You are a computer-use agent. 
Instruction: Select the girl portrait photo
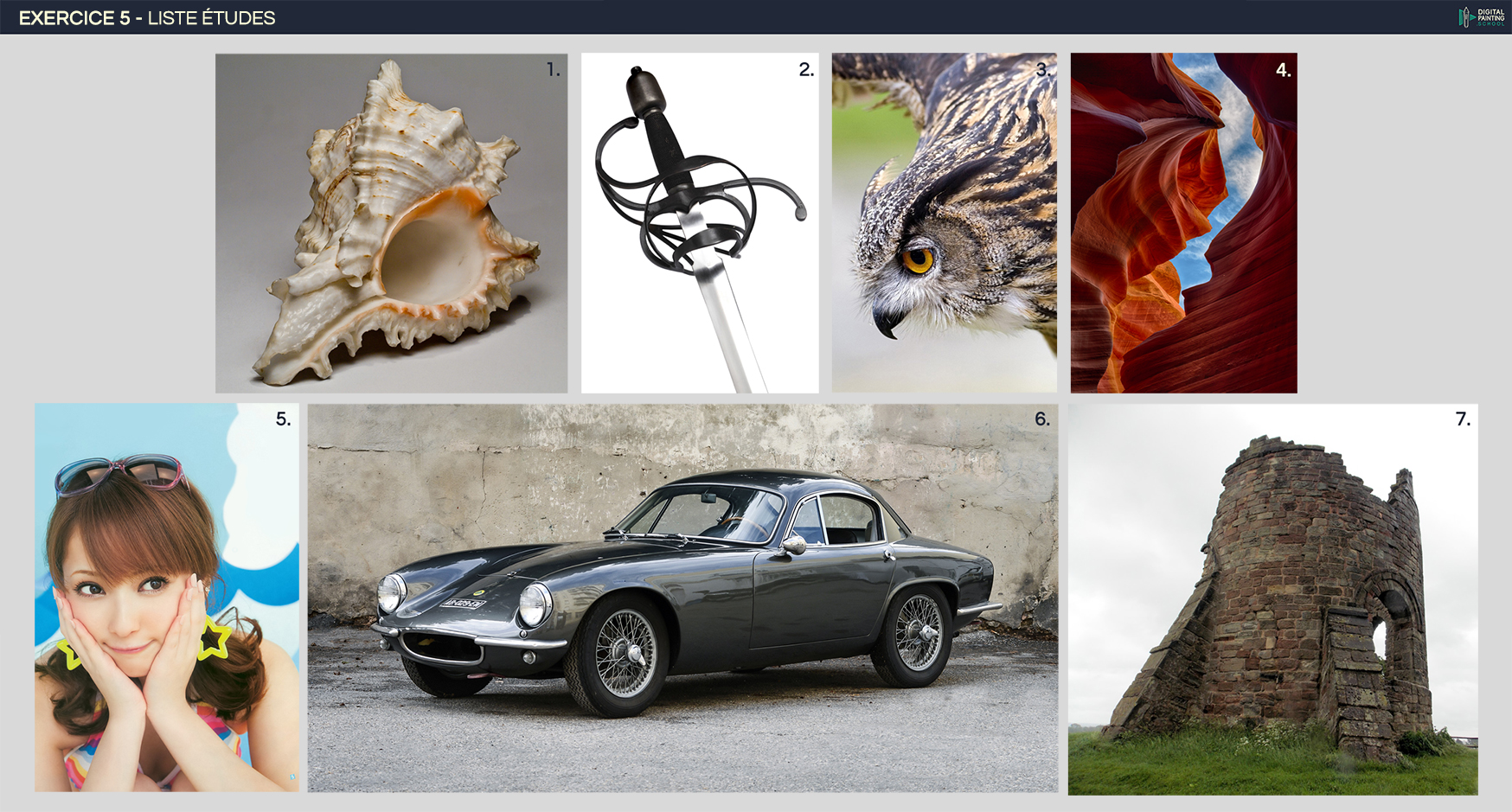[x=166, y=598]
